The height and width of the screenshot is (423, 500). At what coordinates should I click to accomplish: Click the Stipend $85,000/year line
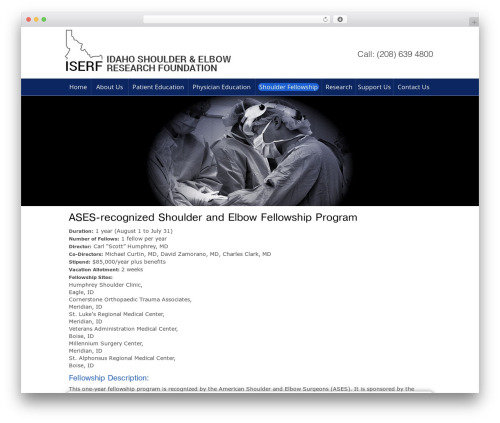click(x=117, y=262)
